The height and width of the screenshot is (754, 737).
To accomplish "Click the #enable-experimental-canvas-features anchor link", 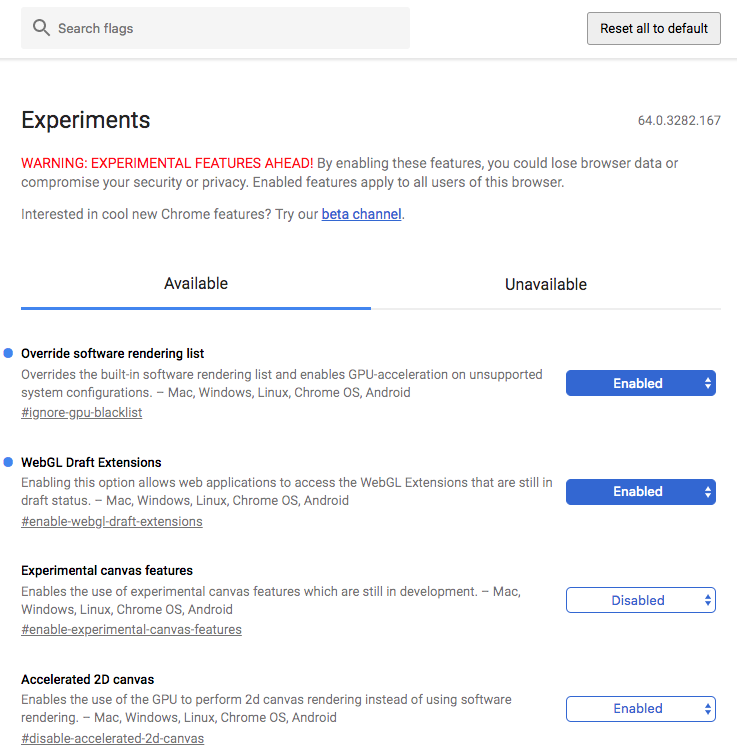I will [x=131, y=629].
